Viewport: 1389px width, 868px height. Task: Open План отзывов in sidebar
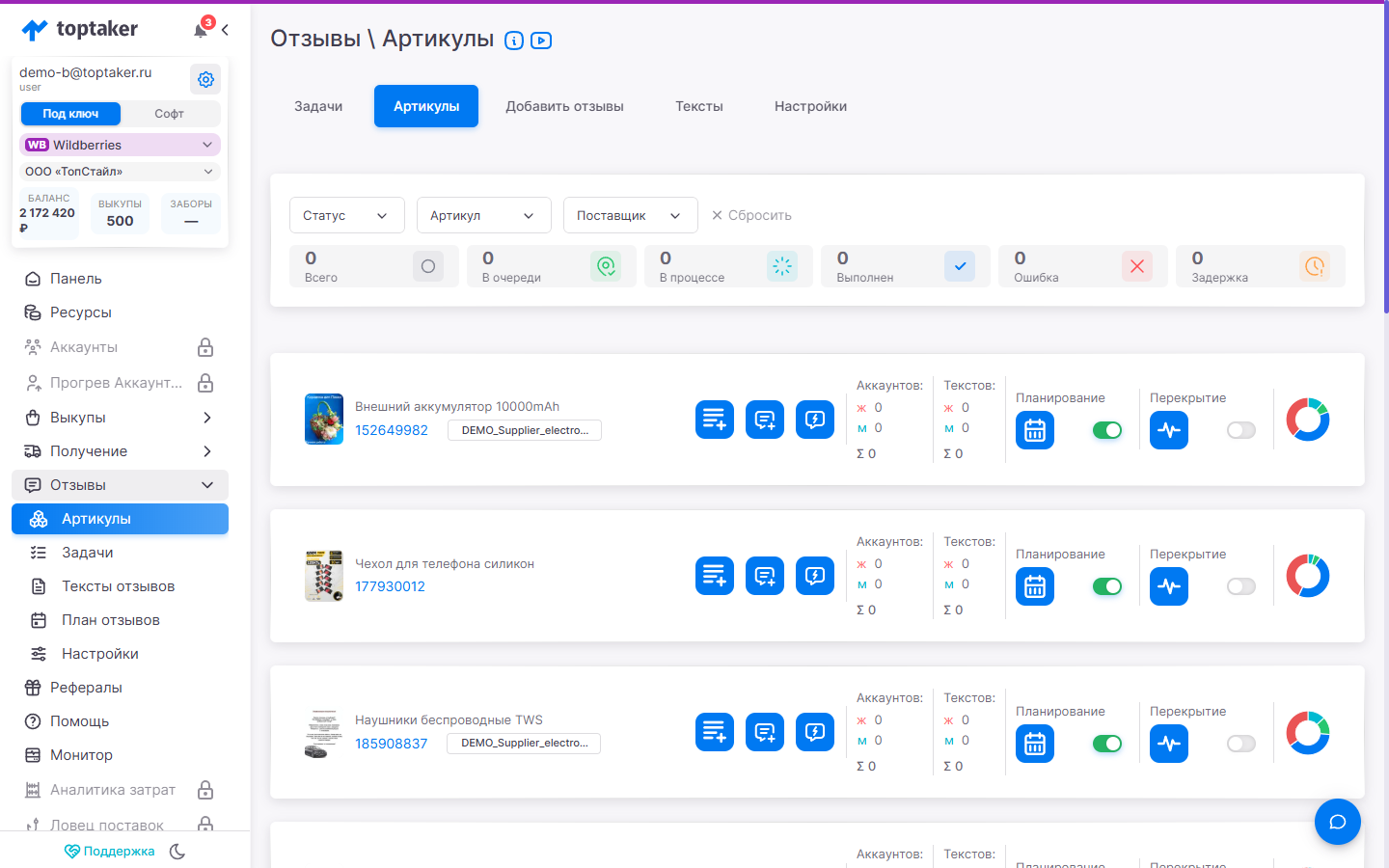120,620
